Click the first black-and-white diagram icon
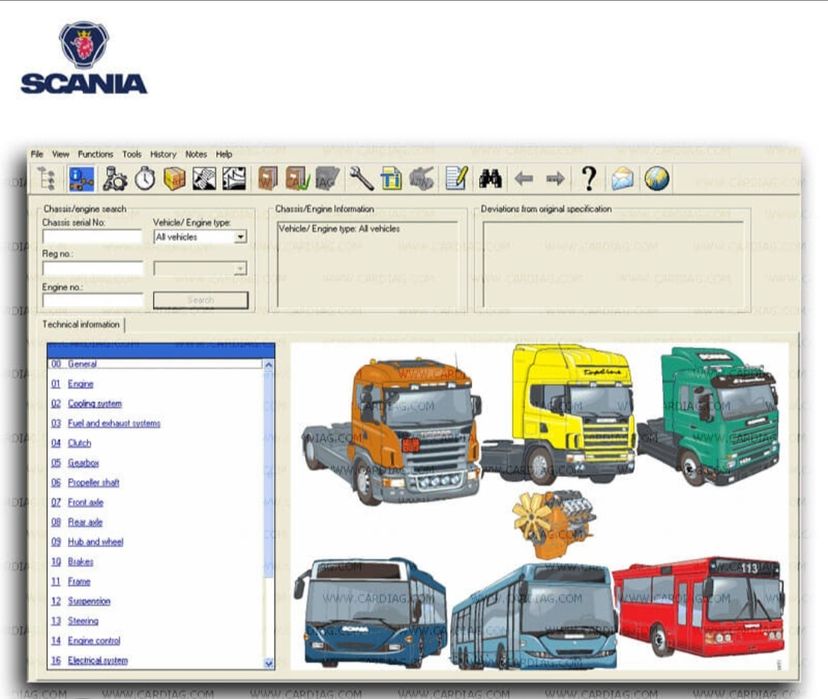The image size is (828, 699). pos(204,178)
